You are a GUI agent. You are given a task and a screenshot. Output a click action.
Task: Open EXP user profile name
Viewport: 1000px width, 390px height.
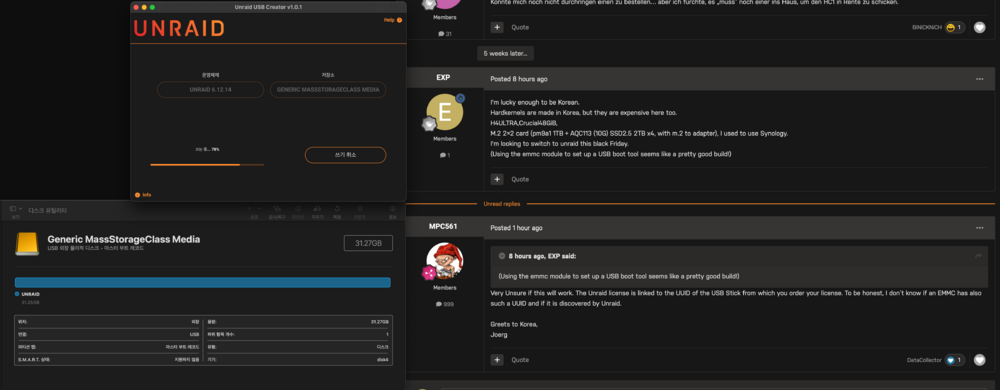click(443, 78)
